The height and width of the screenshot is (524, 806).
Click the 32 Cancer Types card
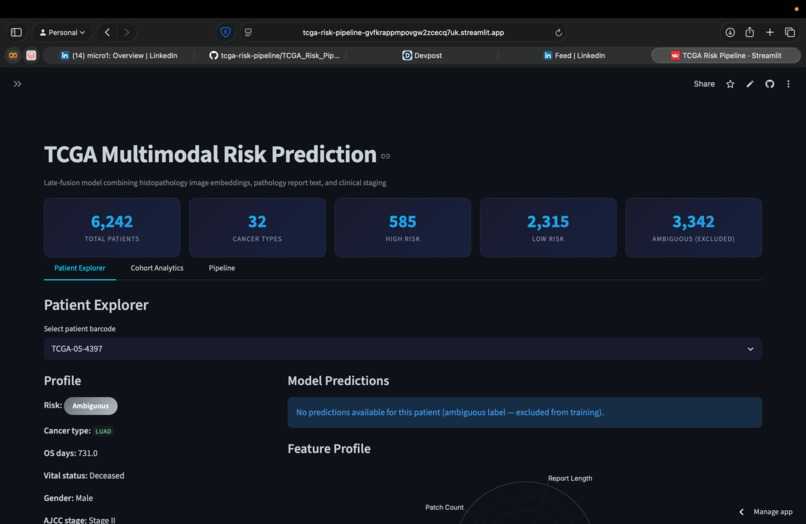[x=257, y=227]
